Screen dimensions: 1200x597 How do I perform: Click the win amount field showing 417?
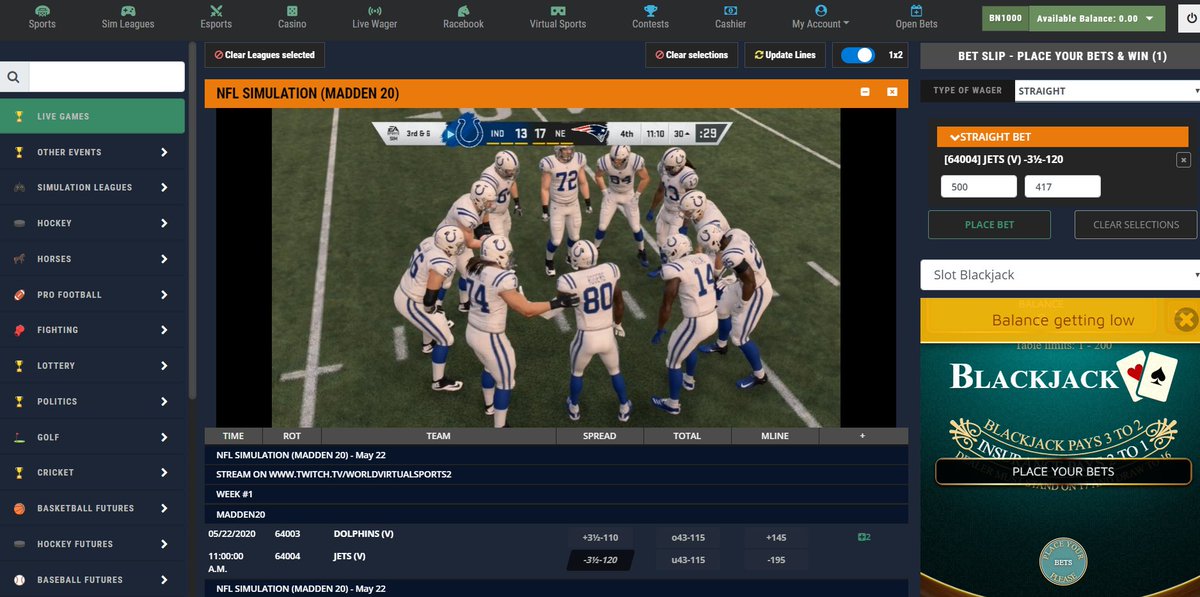(1062, 186)
